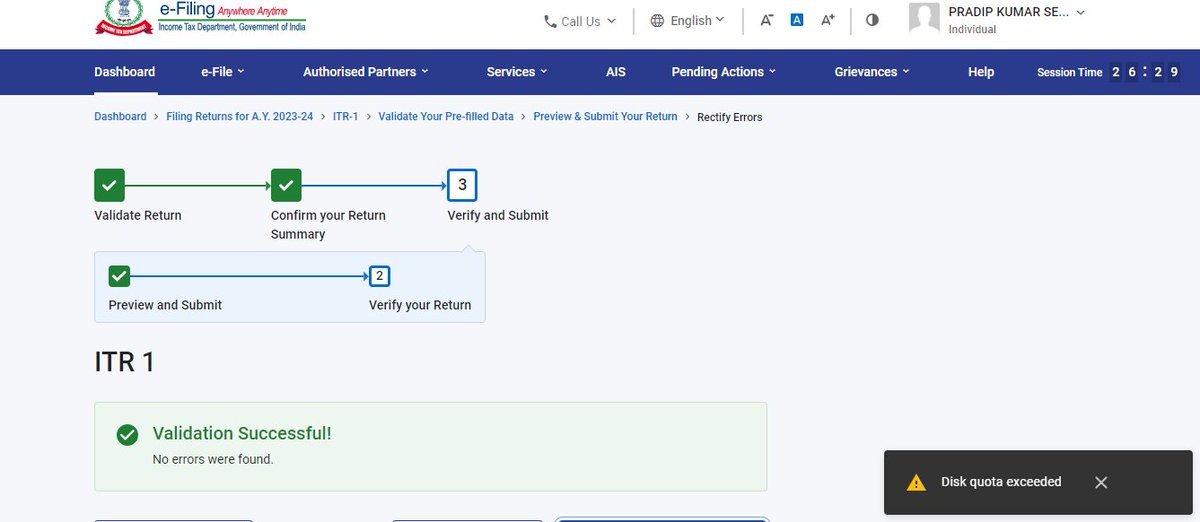Viewport: 1200px width, 522px height.
Task: Go to the Dashboard tab in navigation bar
Action: point(125,72)
